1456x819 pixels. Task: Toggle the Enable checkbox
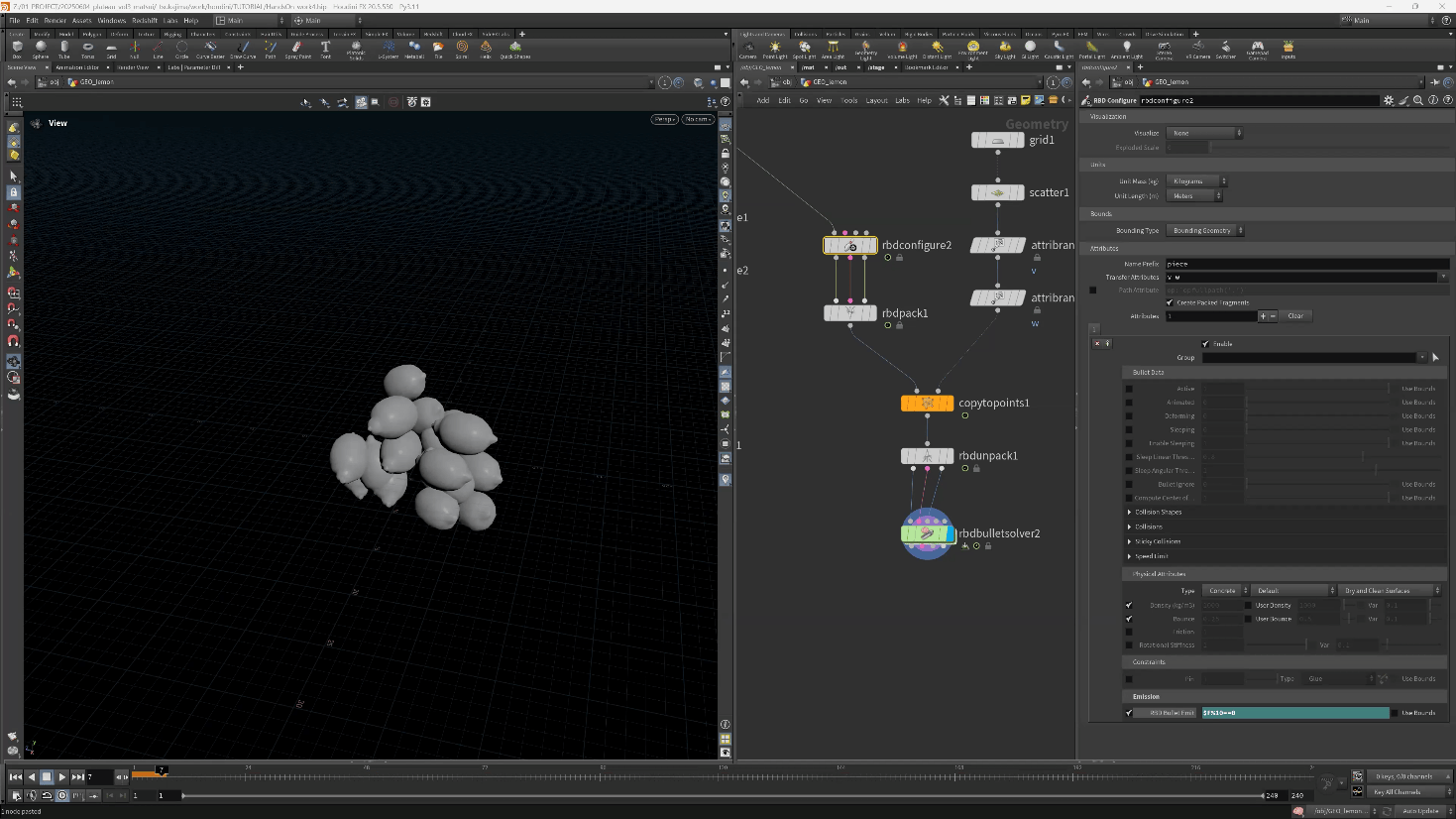coord(1205,344)
